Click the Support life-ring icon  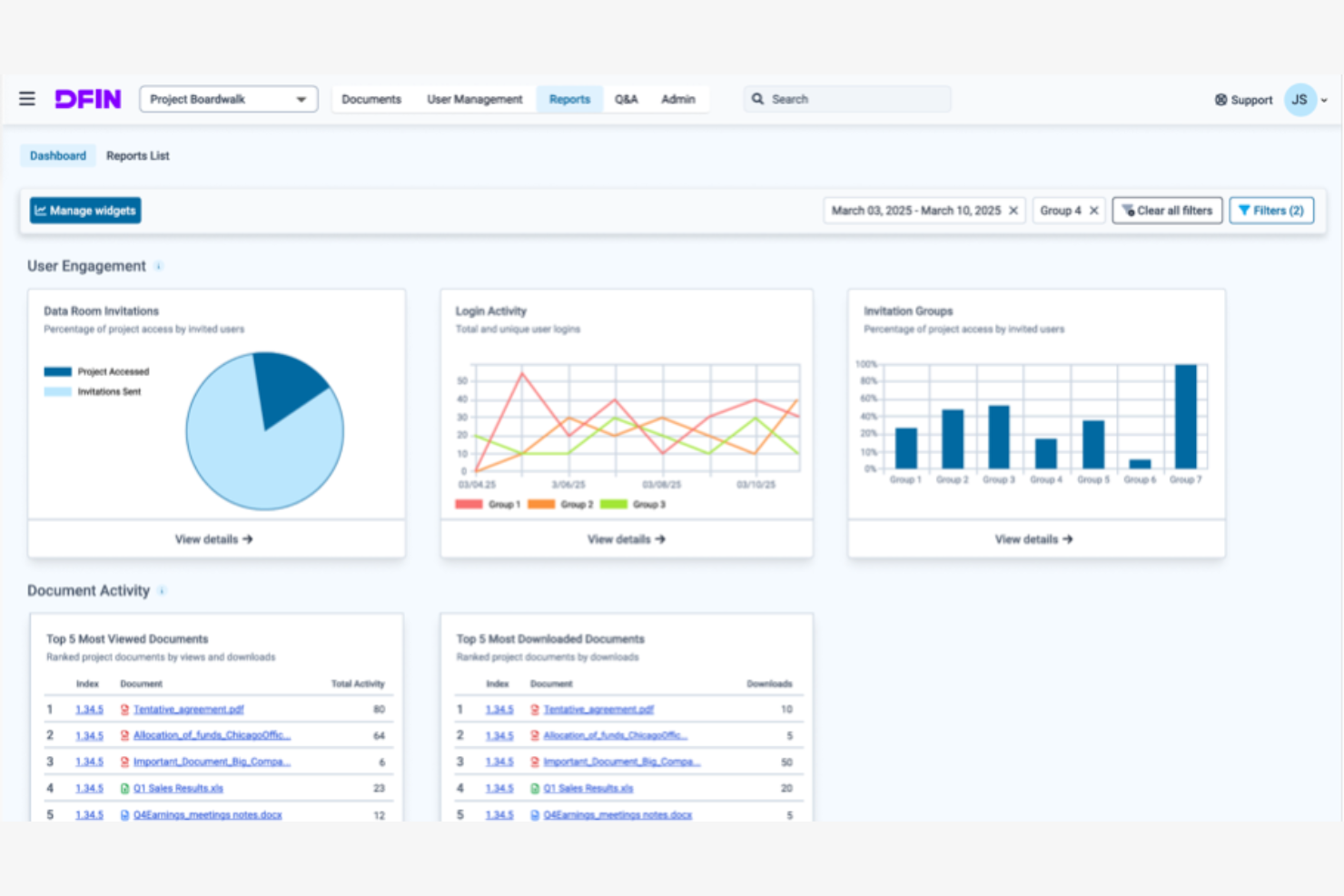coord(1220,100)
